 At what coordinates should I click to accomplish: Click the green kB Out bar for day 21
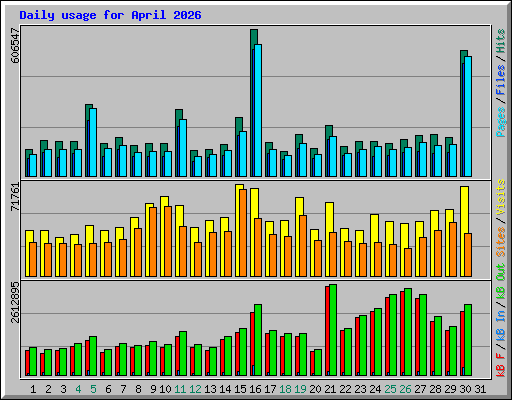click(333, 330)
